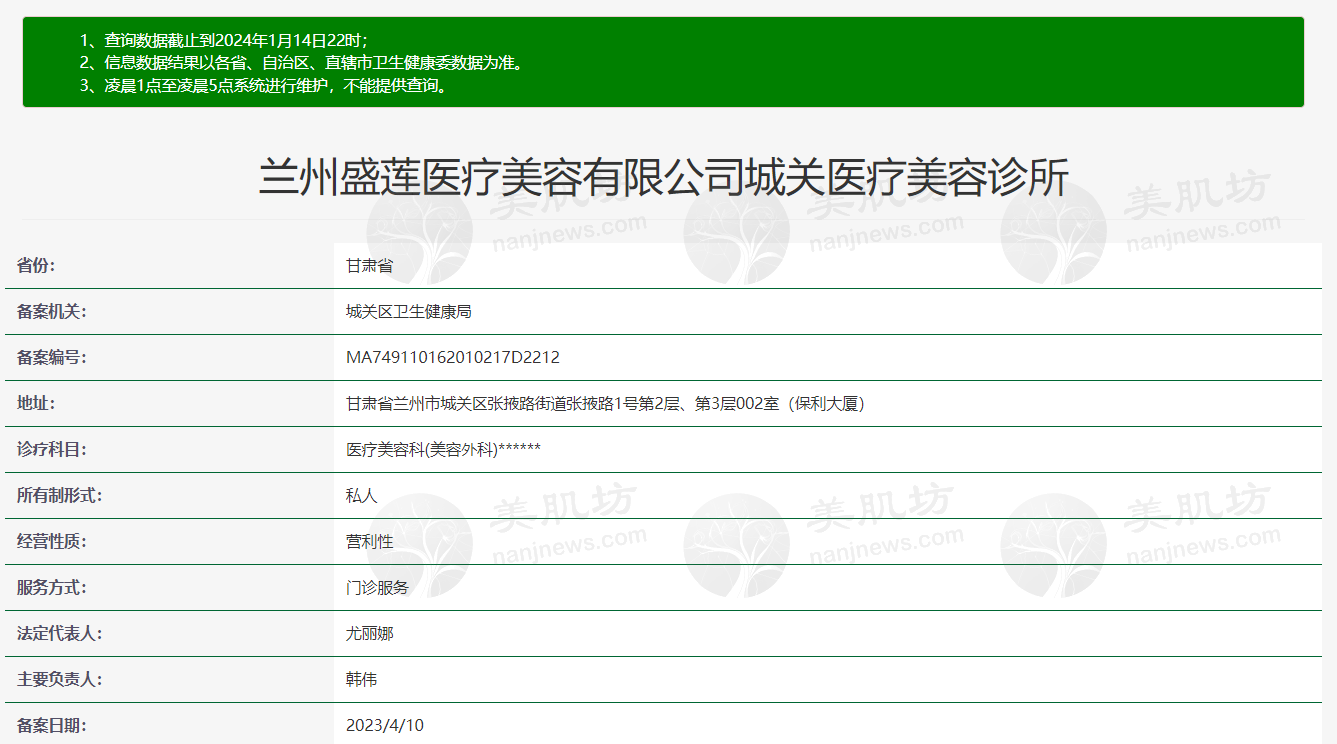1337x744 pixels.
Task: Click the 诊疗科目 row label
Action: (x=52, y=450)
